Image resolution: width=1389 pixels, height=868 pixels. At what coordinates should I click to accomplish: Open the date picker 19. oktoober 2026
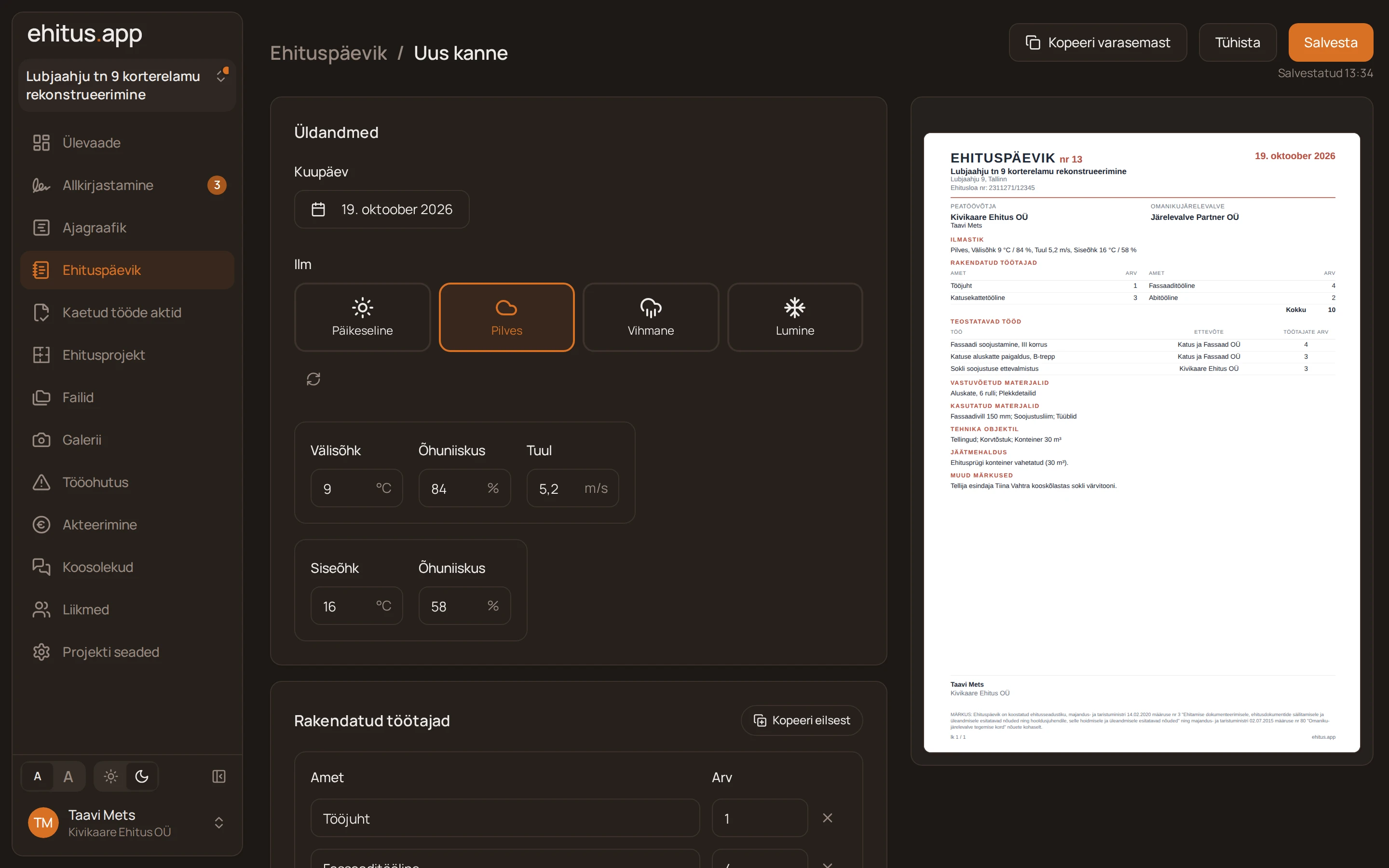click(x=381, y=210)
